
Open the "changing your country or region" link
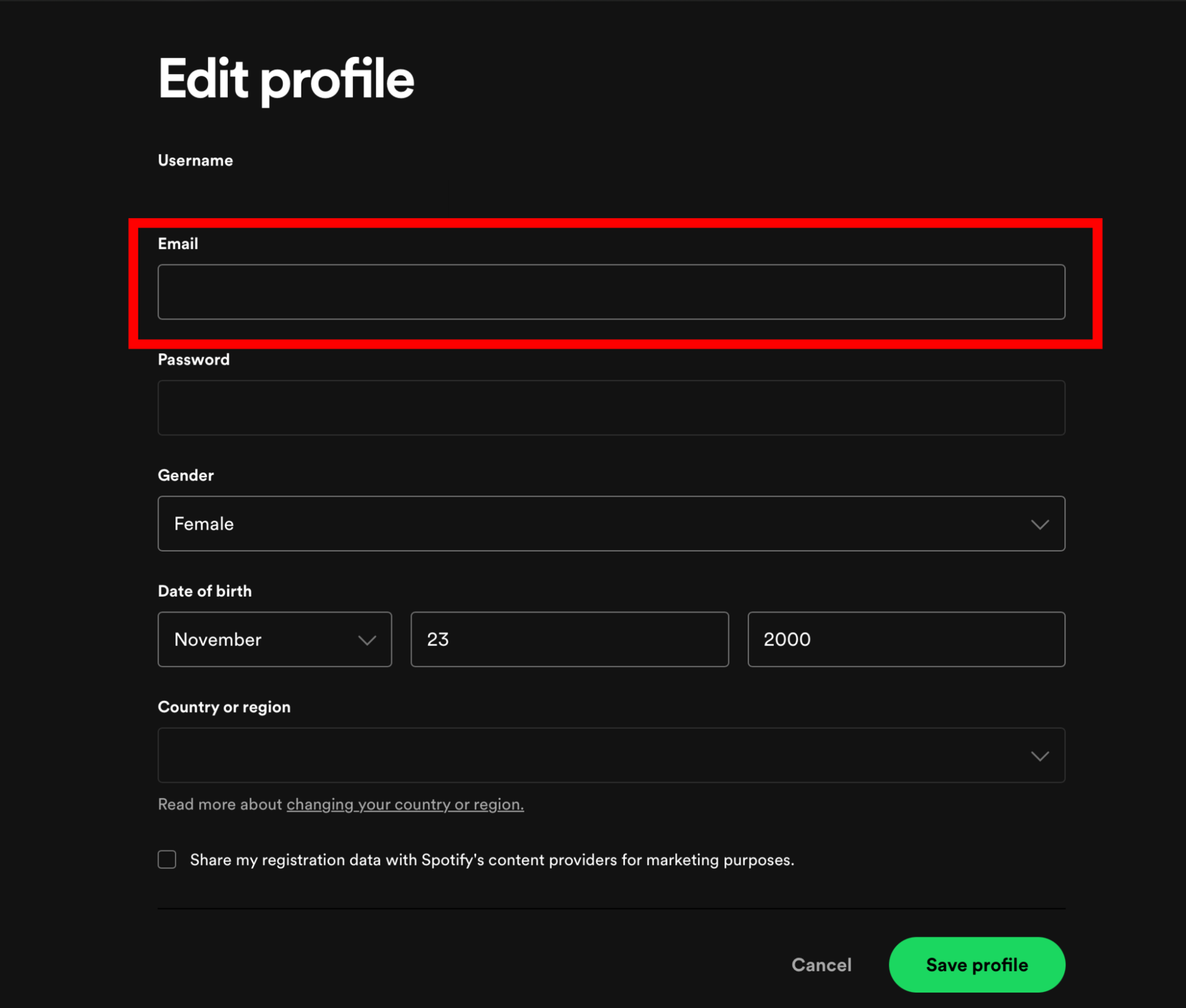point(405,804)
